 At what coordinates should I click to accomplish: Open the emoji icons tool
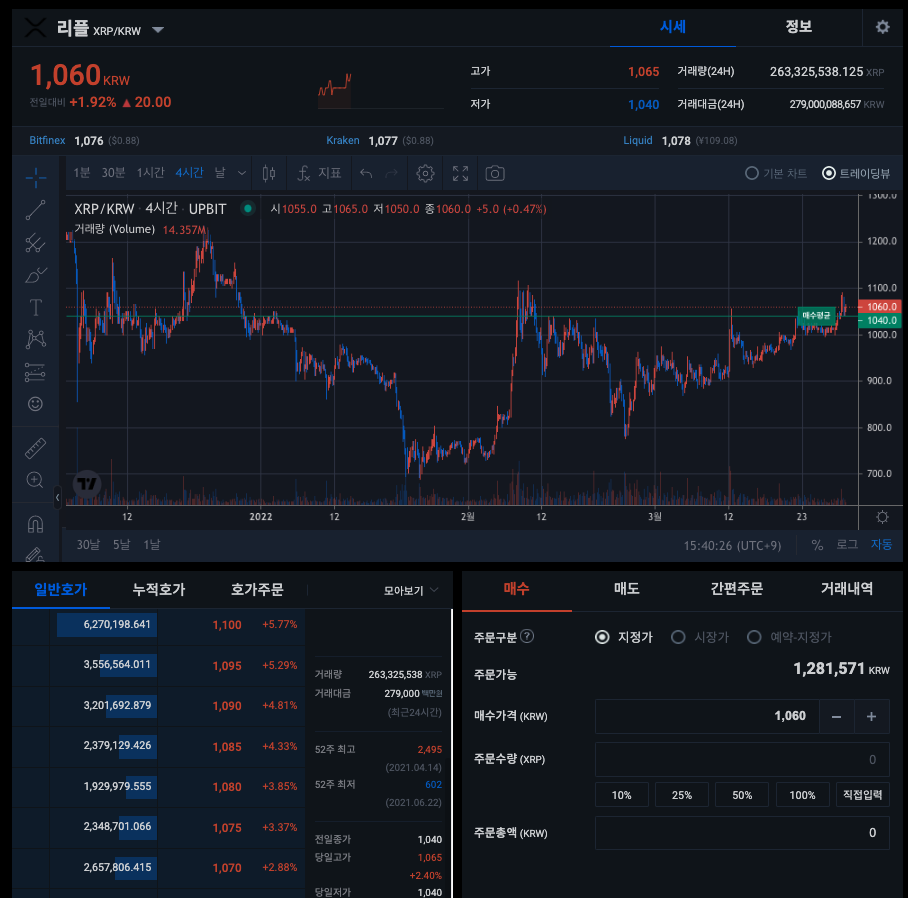(35, 404)
